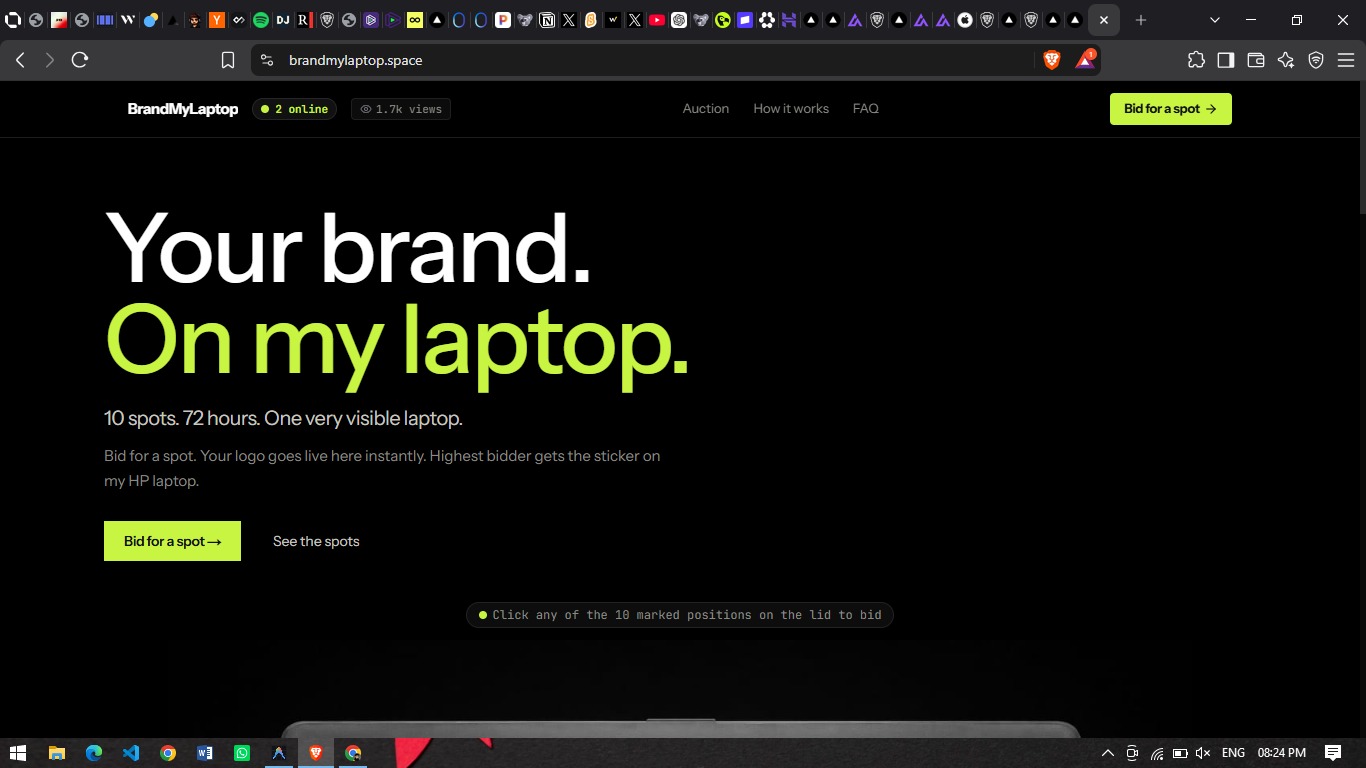Select the See the spots link
Viewport: 1366px width, 768px height.
[316, 541]
